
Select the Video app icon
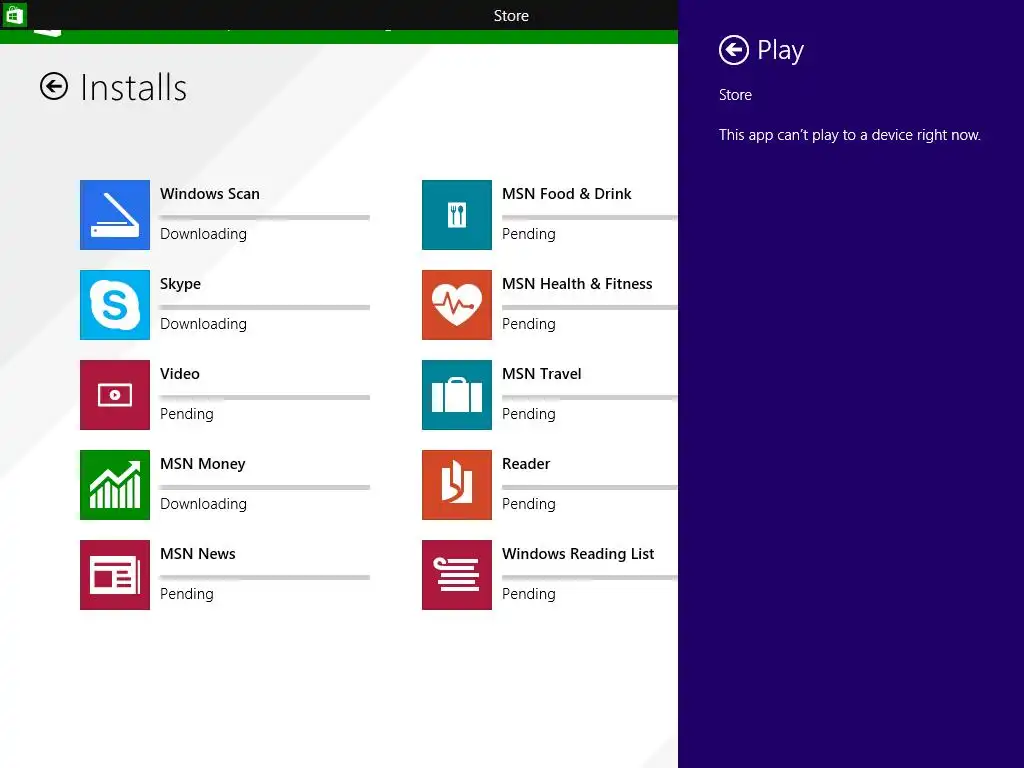tap(115, 395)
